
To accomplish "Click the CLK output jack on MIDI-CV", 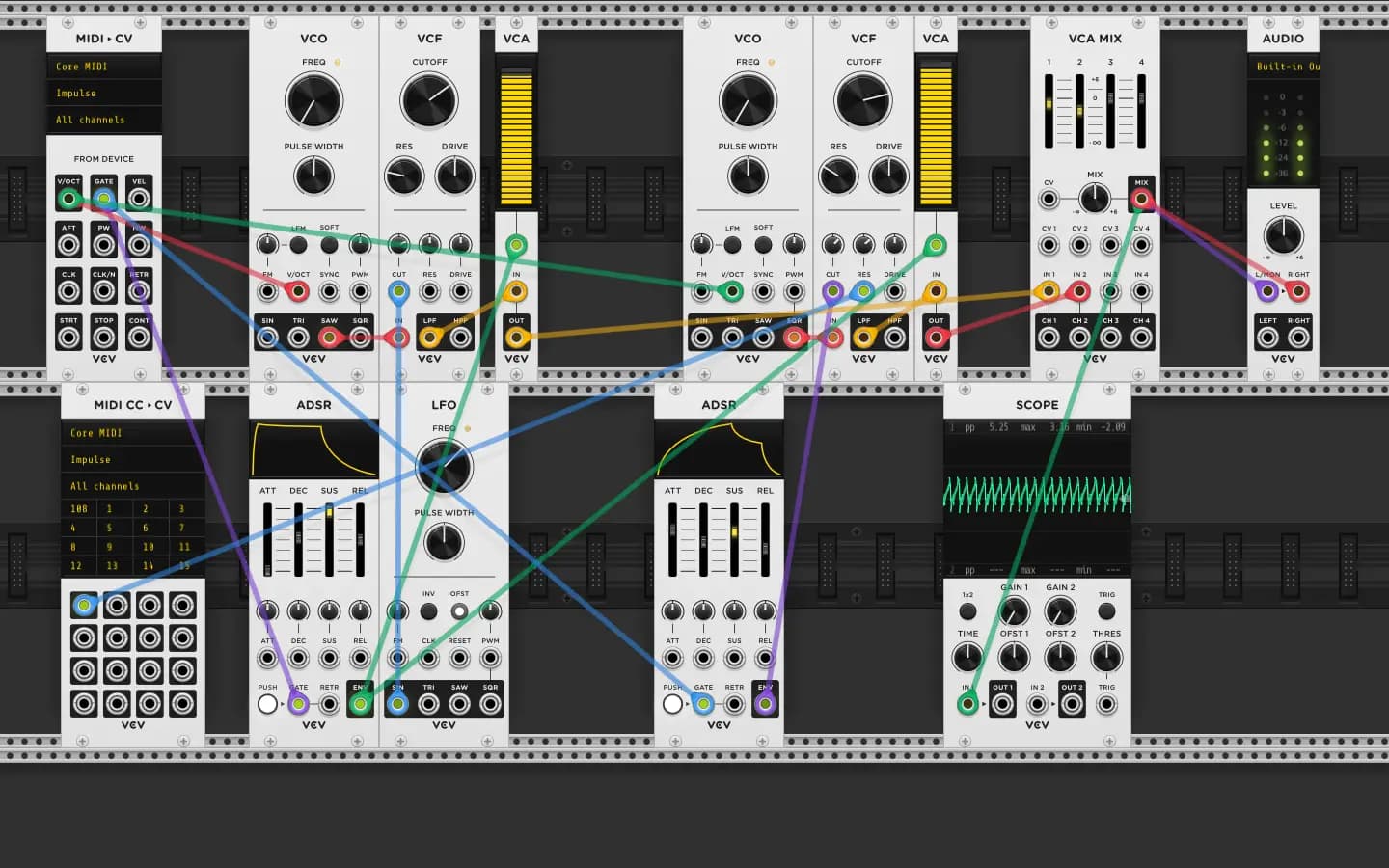I will click(68, 291).
